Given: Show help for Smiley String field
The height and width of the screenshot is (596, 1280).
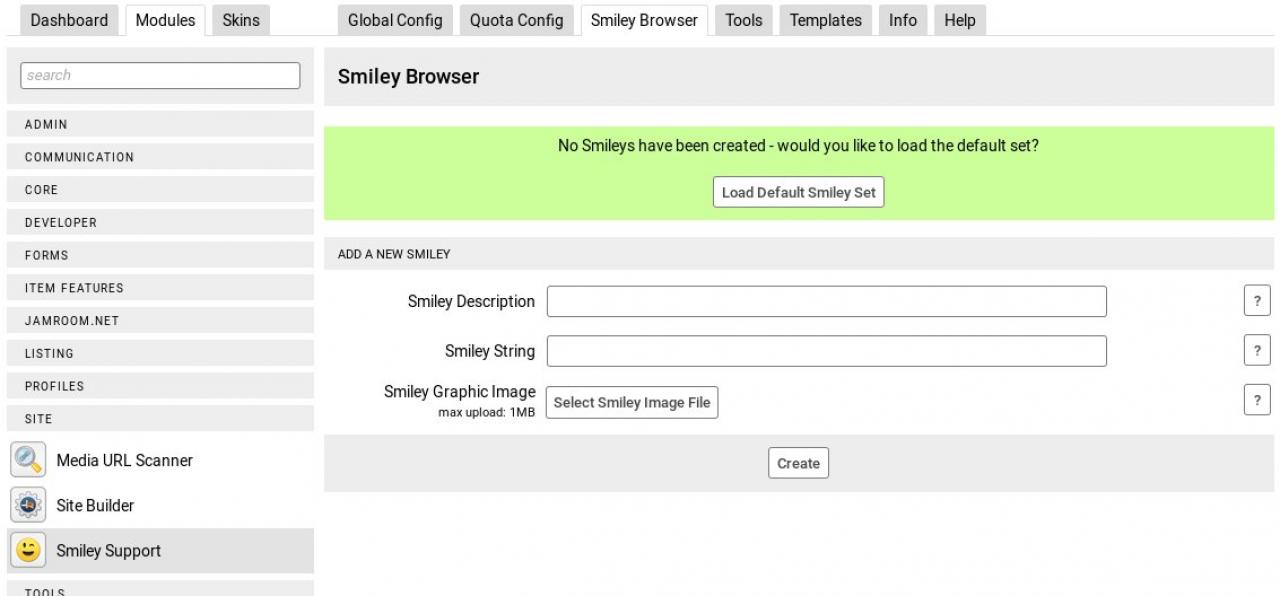Looking at the screenshot, I should pos(1256,351).
